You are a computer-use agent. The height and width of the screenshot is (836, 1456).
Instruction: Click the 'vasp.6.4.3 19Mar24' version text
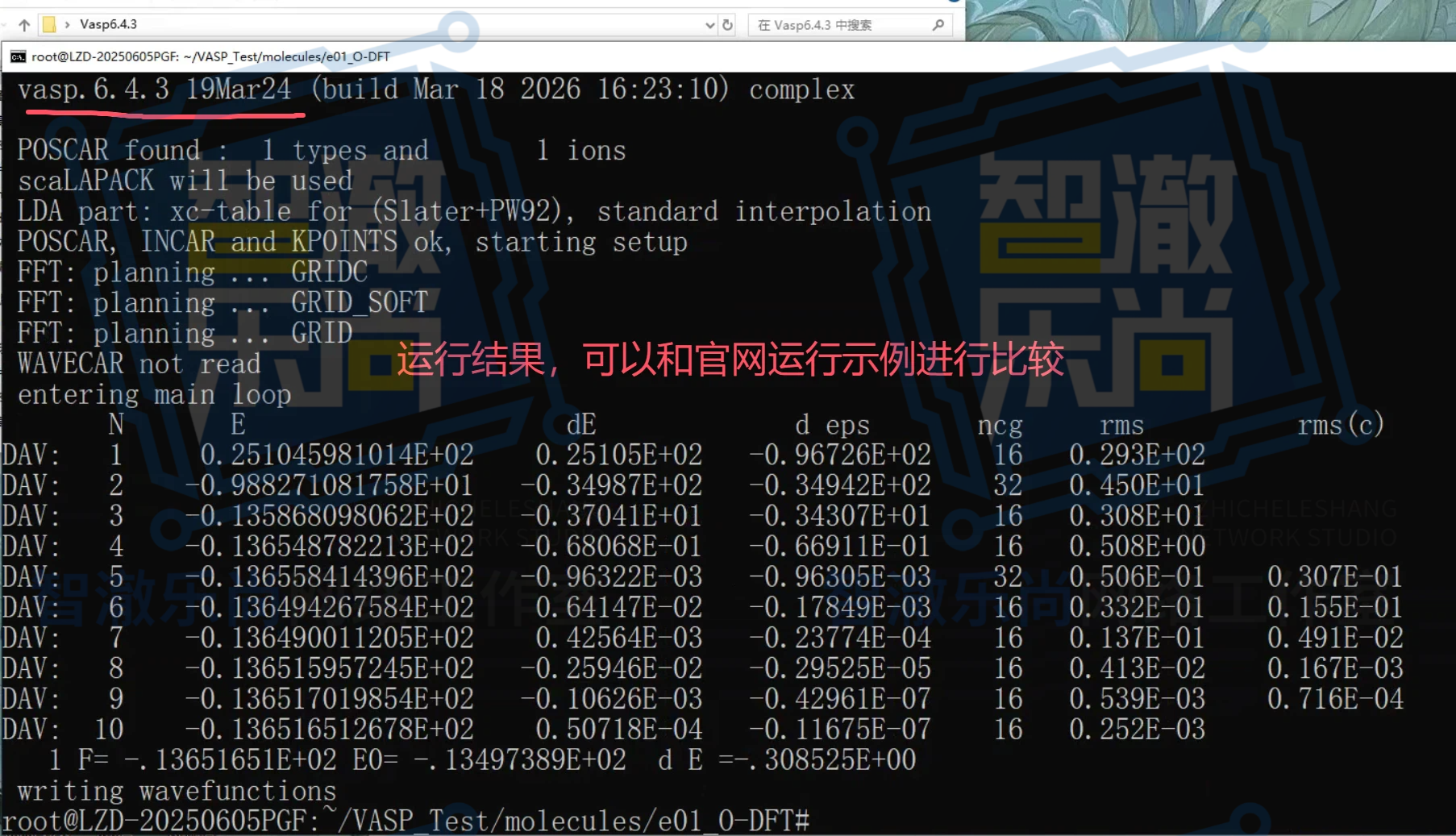tap(155, 89)
